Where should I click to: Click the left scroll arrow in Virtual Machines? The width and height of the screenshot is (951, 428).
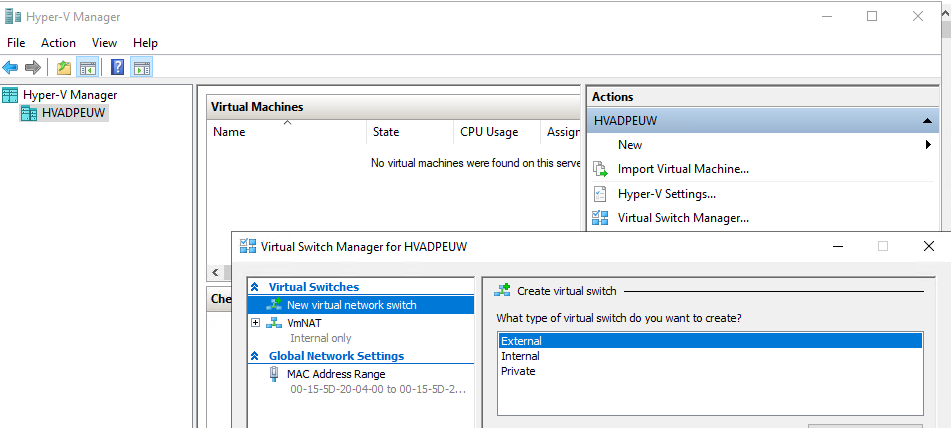(x=215, y=272)
